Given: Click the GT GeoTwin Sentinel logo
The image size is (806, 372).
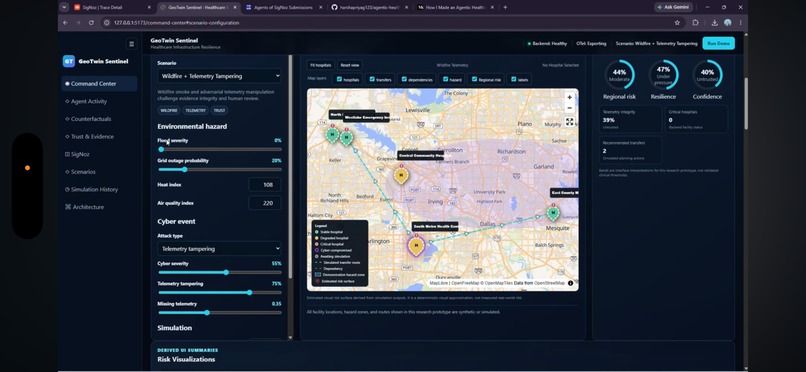Looking at the screenshot, I should 96,61.
